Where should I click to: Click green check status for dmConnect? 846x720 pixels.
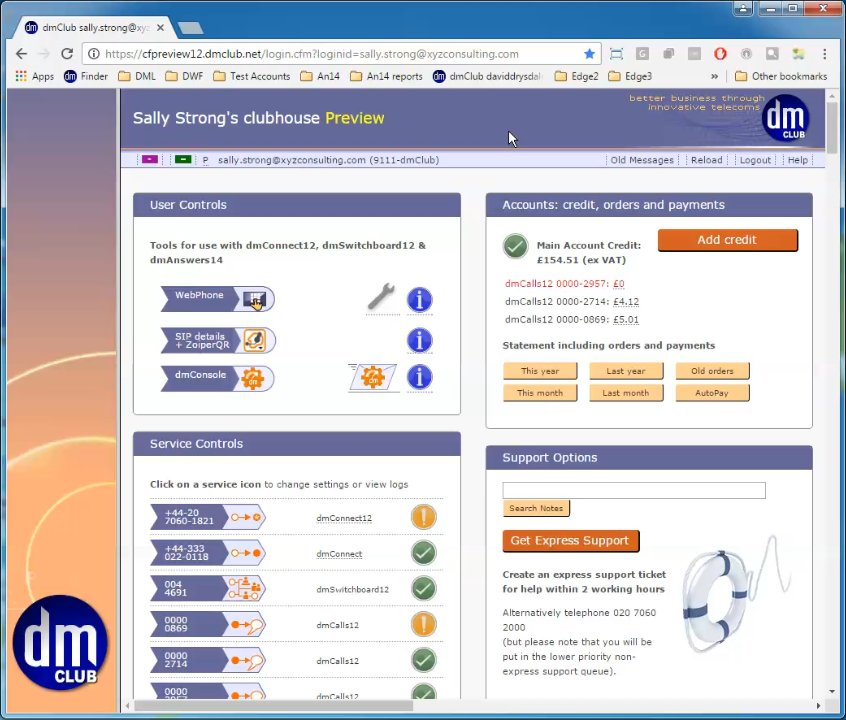pos(424,553)
